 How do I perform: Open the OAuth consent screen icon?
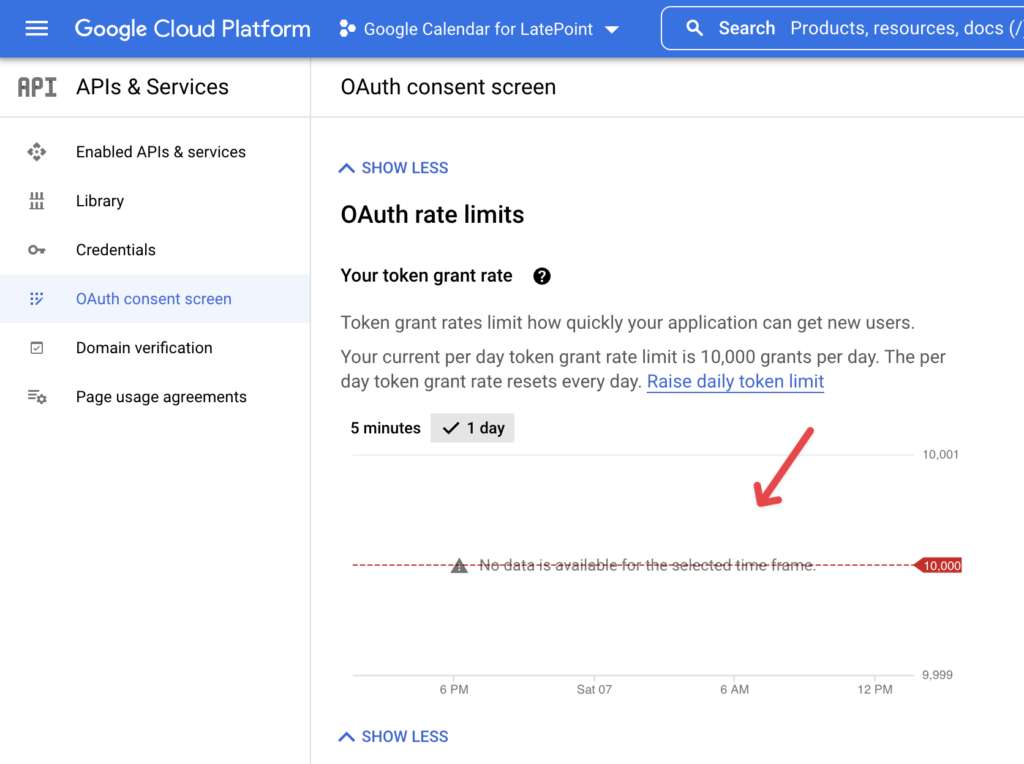click(37, 299)
